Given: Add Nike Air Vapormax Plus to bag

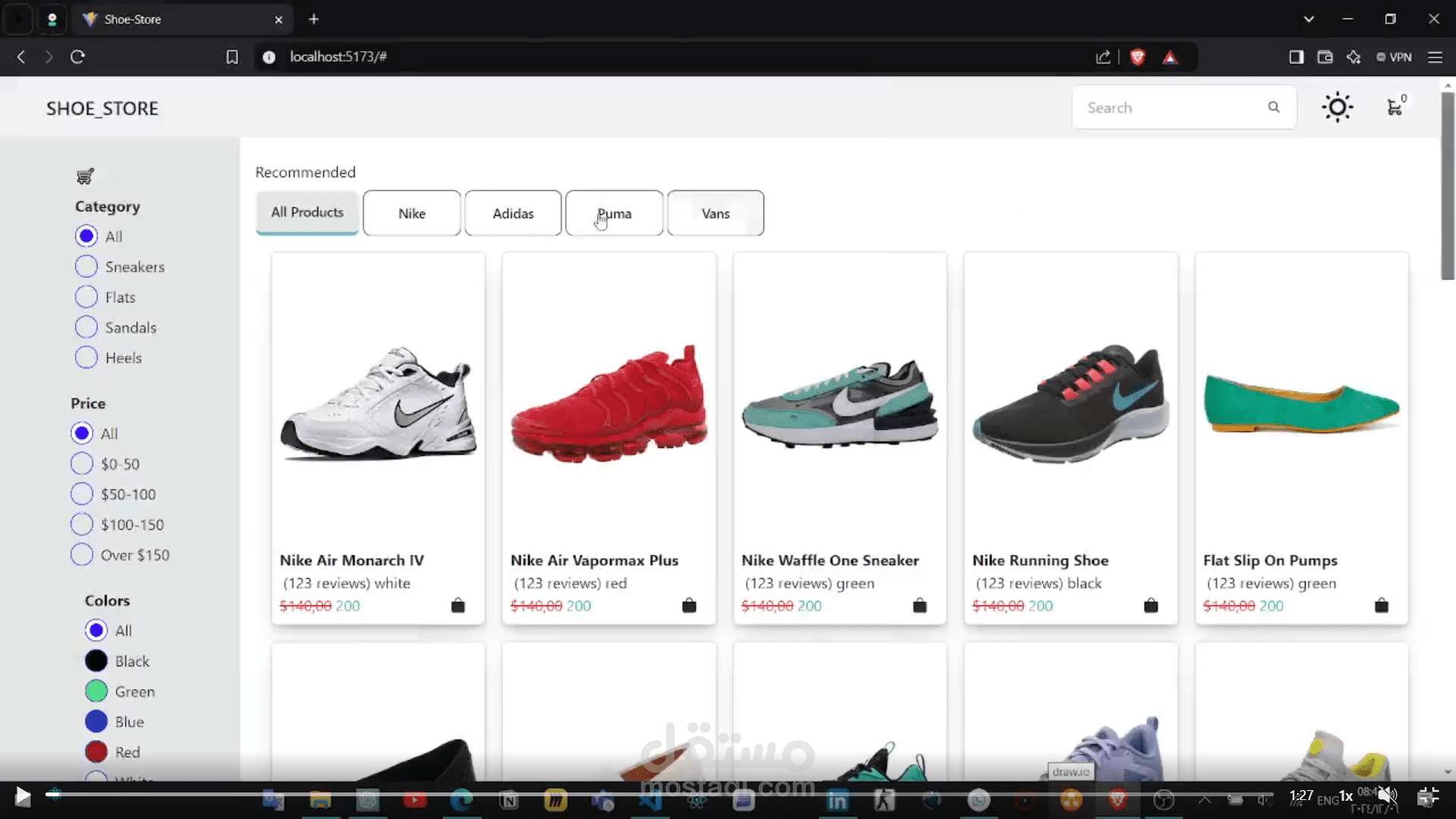Looking at the screenshot, I should (689, 605).
